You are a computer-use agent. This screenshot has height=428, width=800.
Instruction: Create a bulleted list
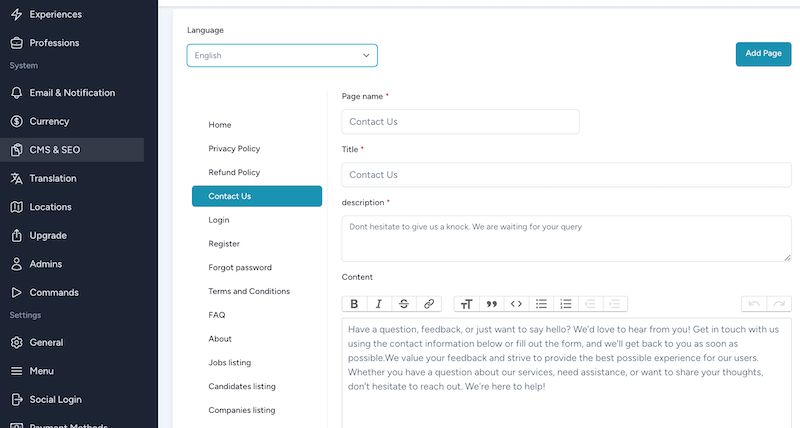[541, 304]
